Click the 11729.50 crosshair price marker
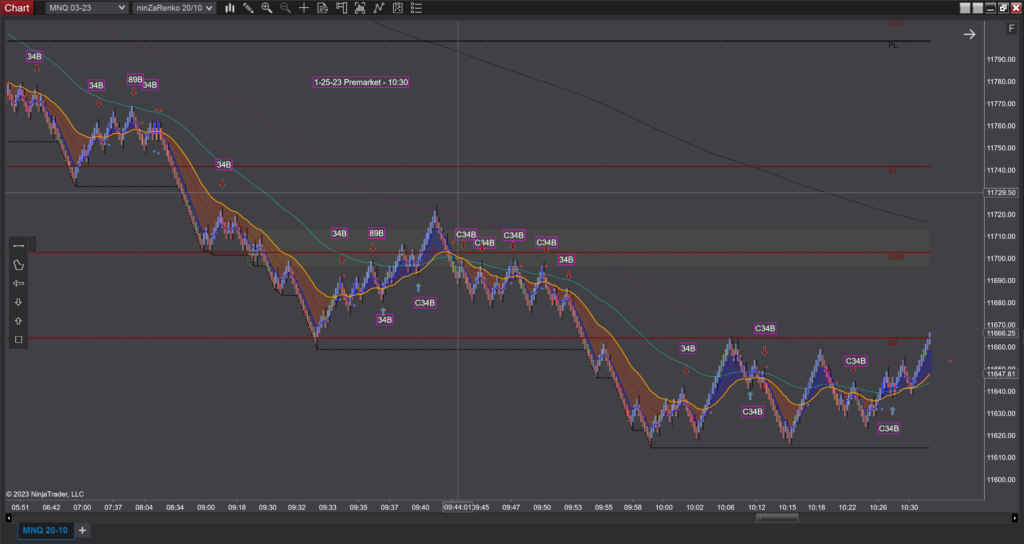This screenshot has height=544, width=1024. click(1000, 193)
